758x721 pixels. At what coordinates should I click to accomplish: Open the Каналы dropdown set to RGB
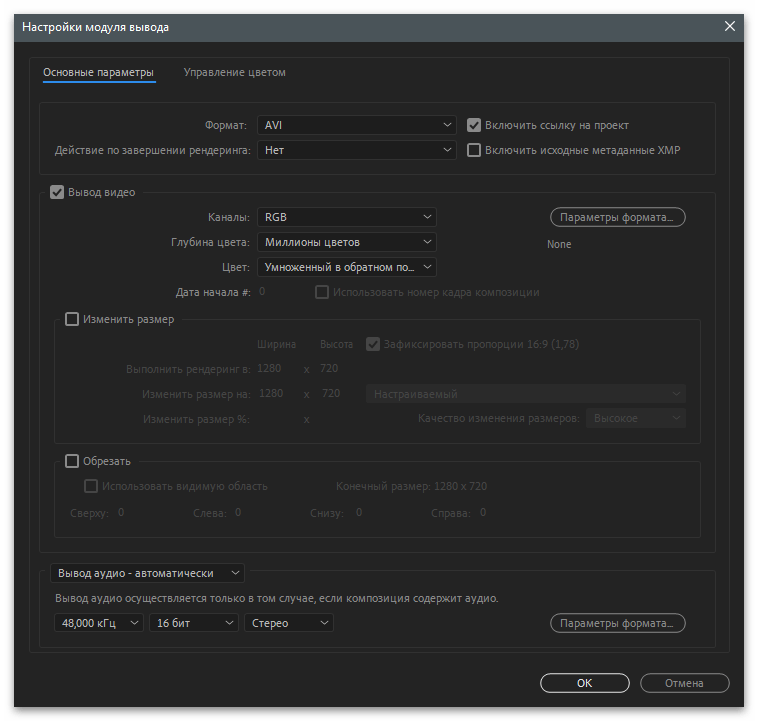(x=347, y=217)
